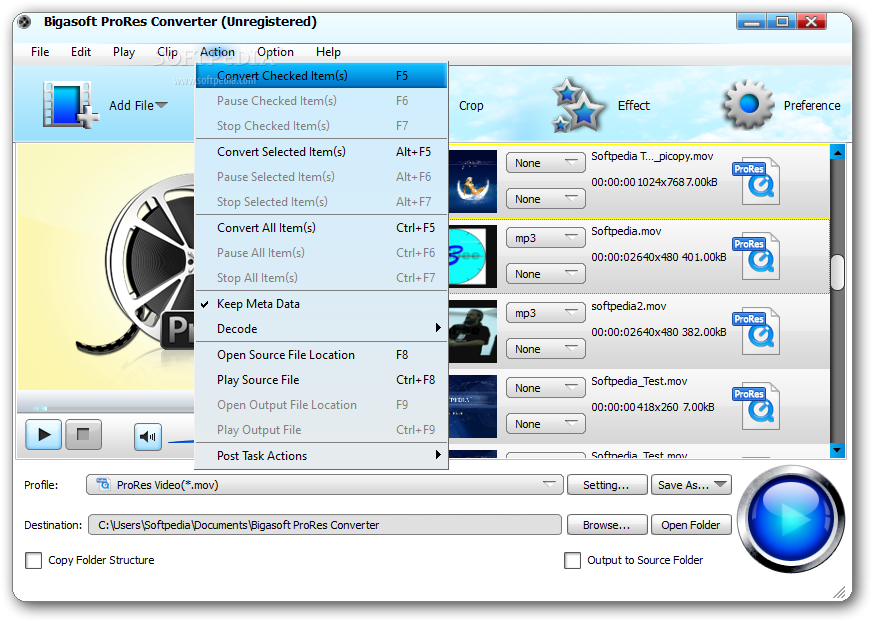
Task: Mute audio with the speaker icon
Action: tap(148, 437)
